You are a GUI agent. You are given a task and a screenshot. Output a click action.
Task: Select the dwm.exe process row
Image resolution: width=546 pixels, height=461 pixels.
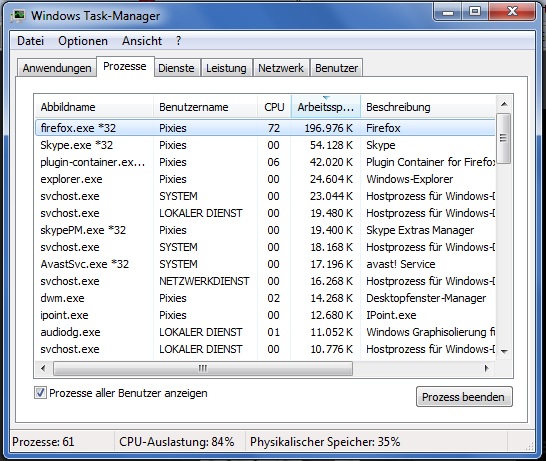click(x=265, y=298)
